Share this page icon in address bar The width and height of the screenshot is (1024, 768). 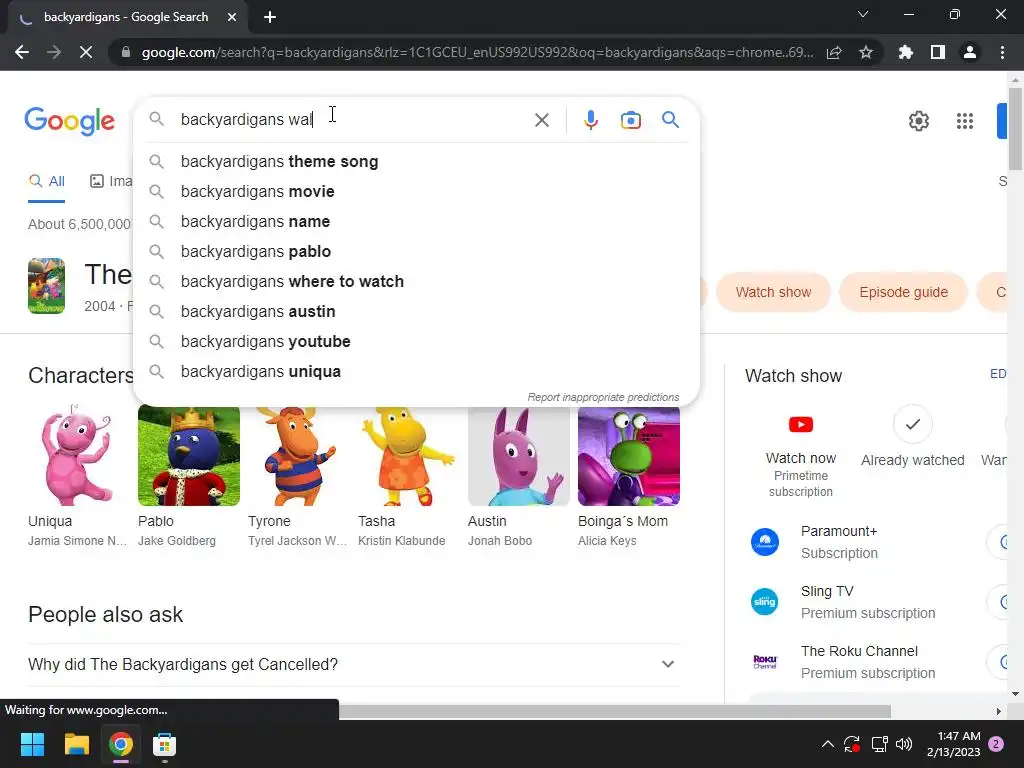834,52
